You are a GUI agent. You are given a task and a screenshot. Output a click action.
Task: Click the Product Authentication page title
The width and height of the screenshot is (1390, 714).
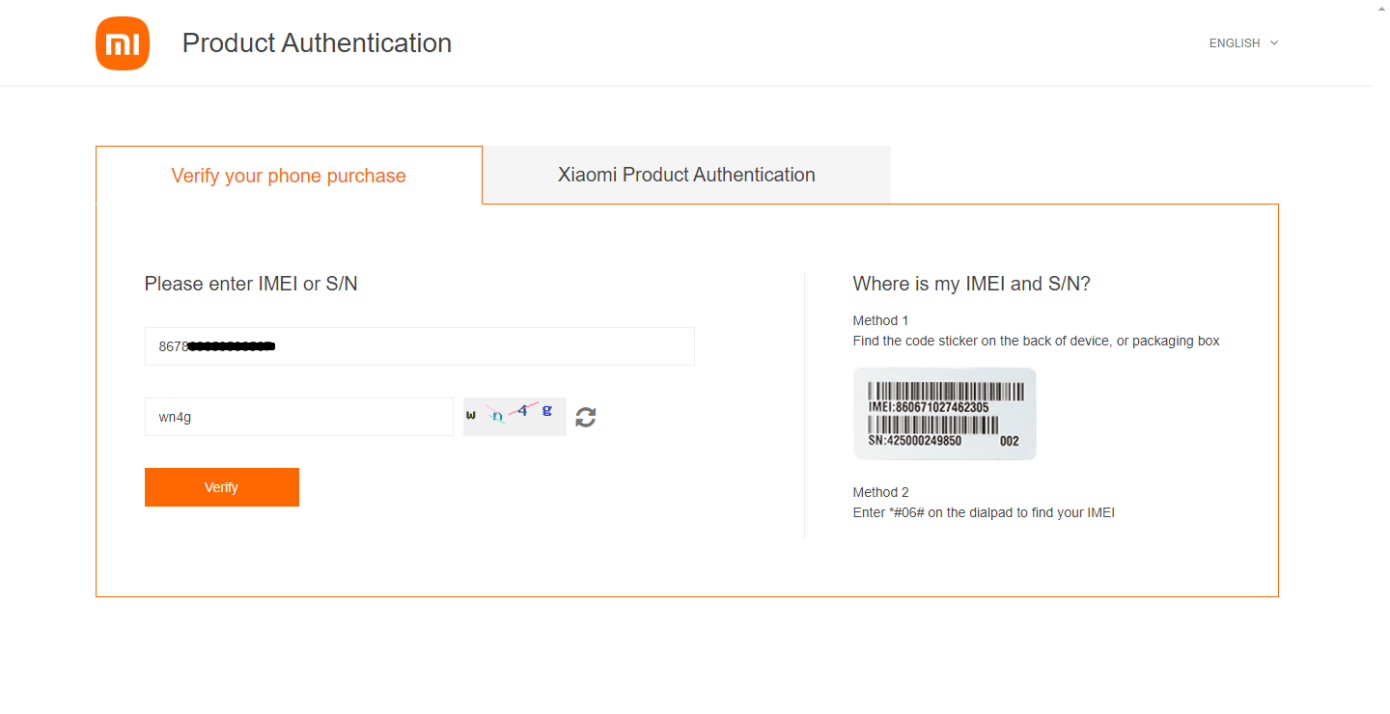[x=316, y=43]
